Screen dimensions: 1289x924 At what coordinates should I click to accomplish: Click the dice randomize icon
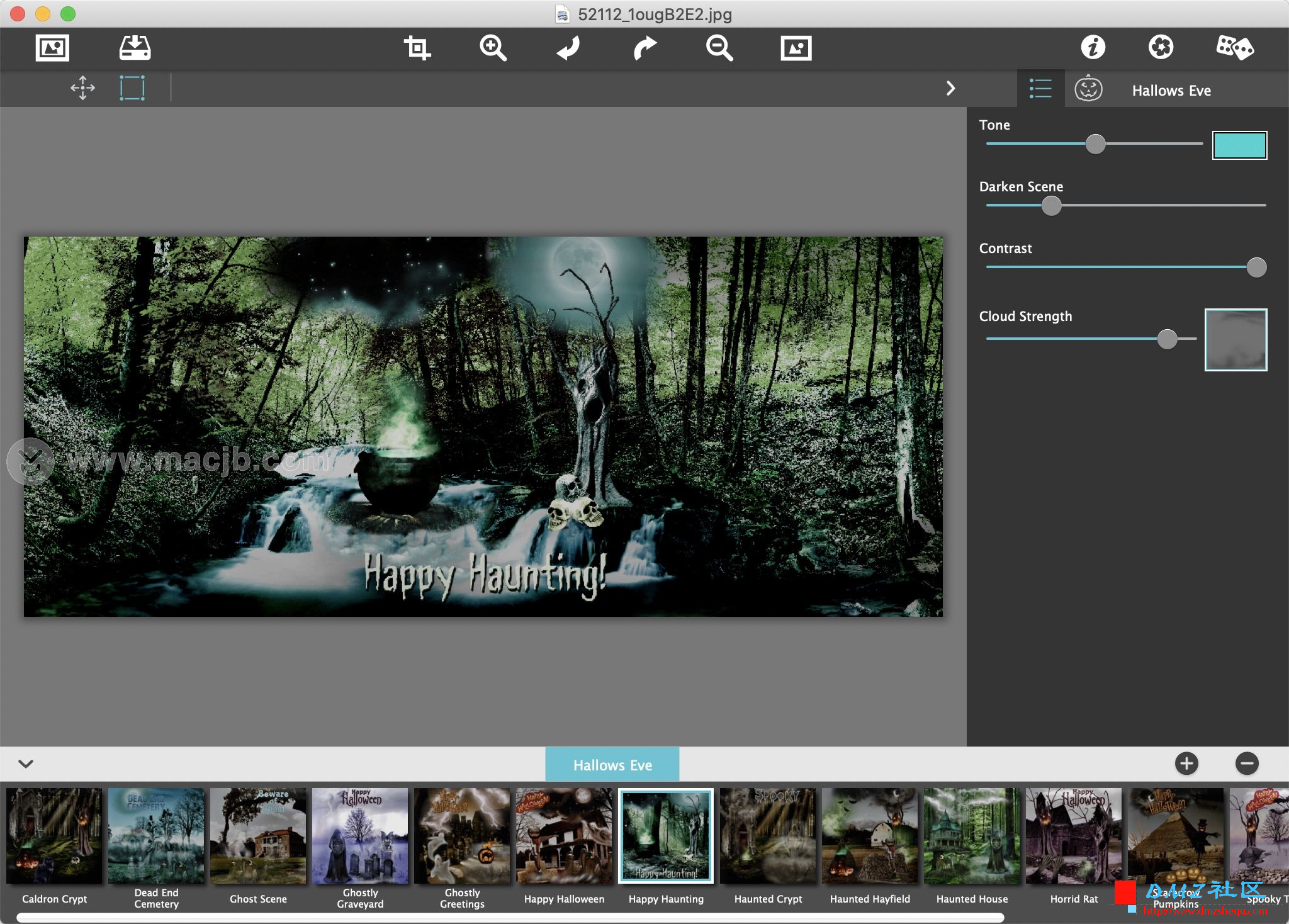[x=1234, y=47]
